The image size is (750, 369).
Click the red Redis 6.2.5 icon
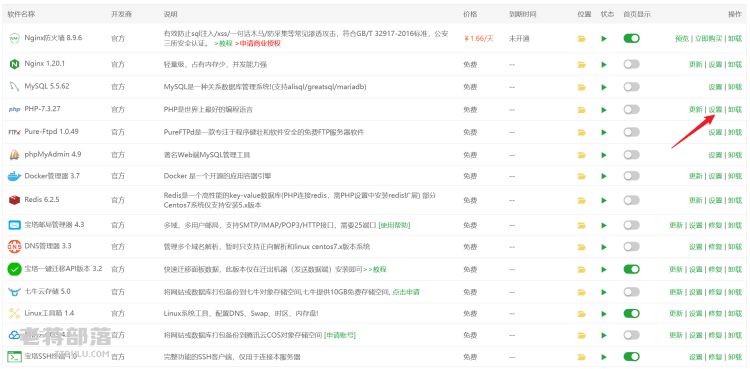click(14, 200)
